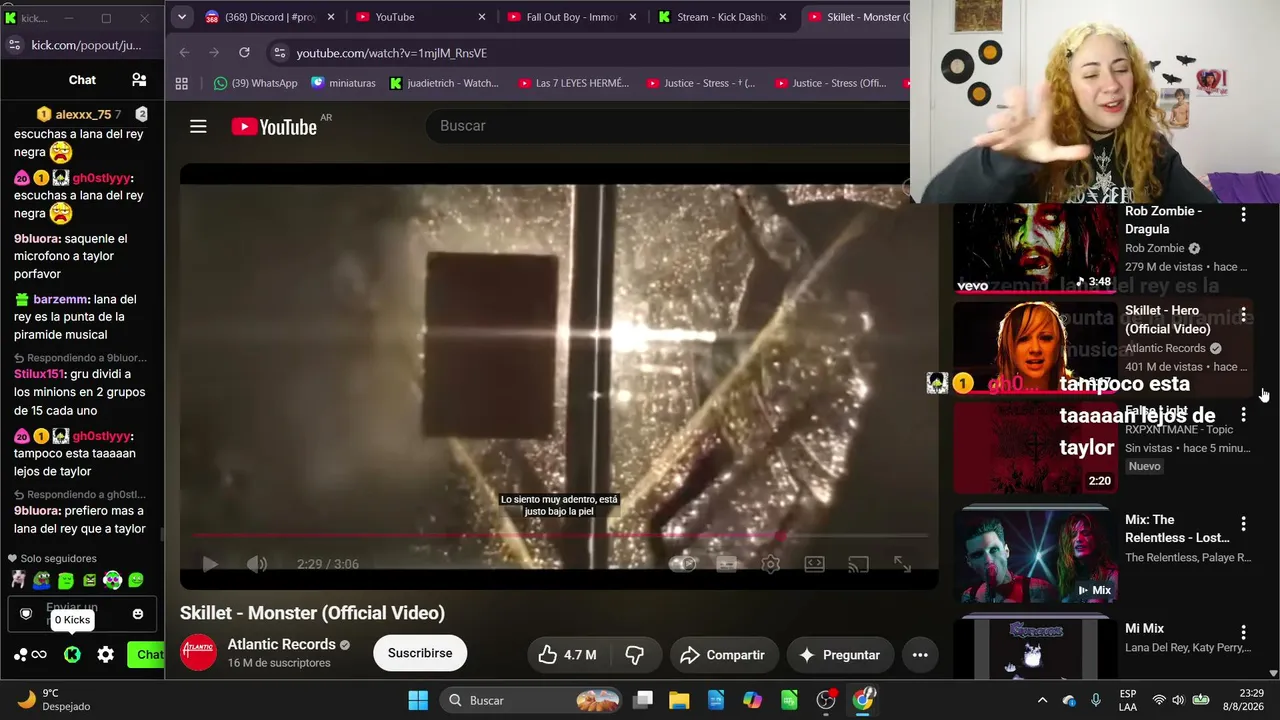Dislike the Skillet Monster video
This screenshot has width=1280, height=720.
pos(634,655)
